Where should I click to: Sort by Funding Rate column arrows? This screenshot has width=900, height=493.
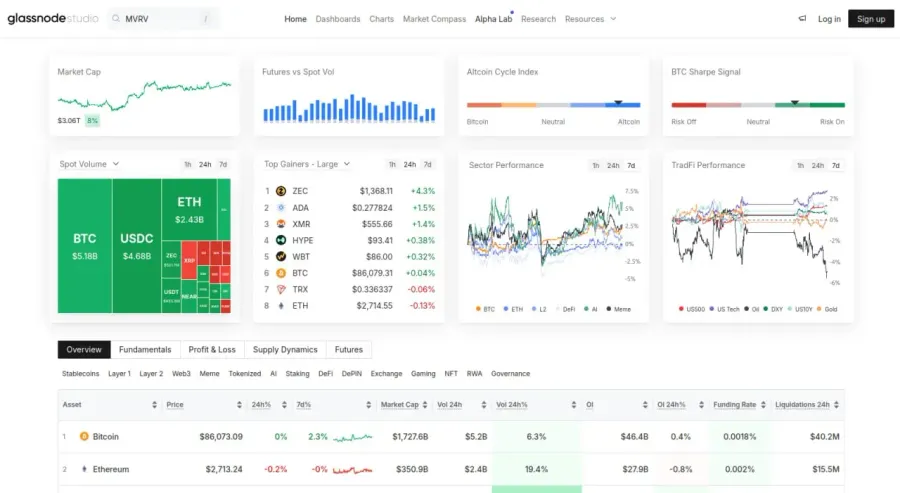763,405
